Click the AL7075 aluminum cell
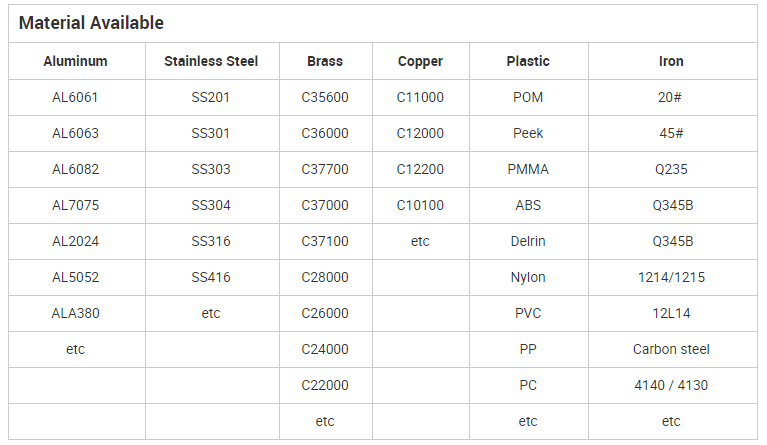The width and height of the screenshot is (767, 445). (75, 205)
